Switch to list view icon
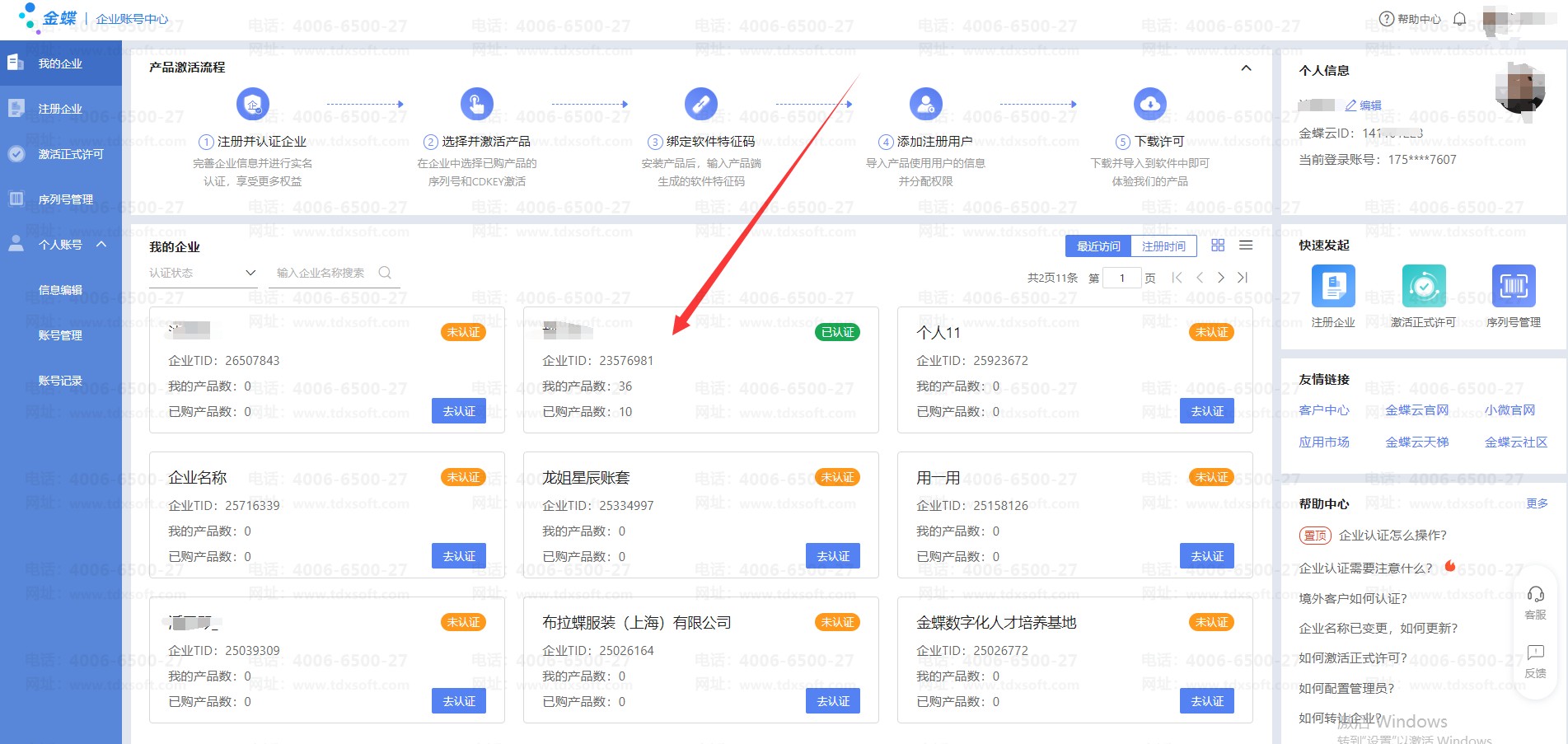Image resolution: width=1568 pixels, height=744 pixels. [x=1246, y=246]
